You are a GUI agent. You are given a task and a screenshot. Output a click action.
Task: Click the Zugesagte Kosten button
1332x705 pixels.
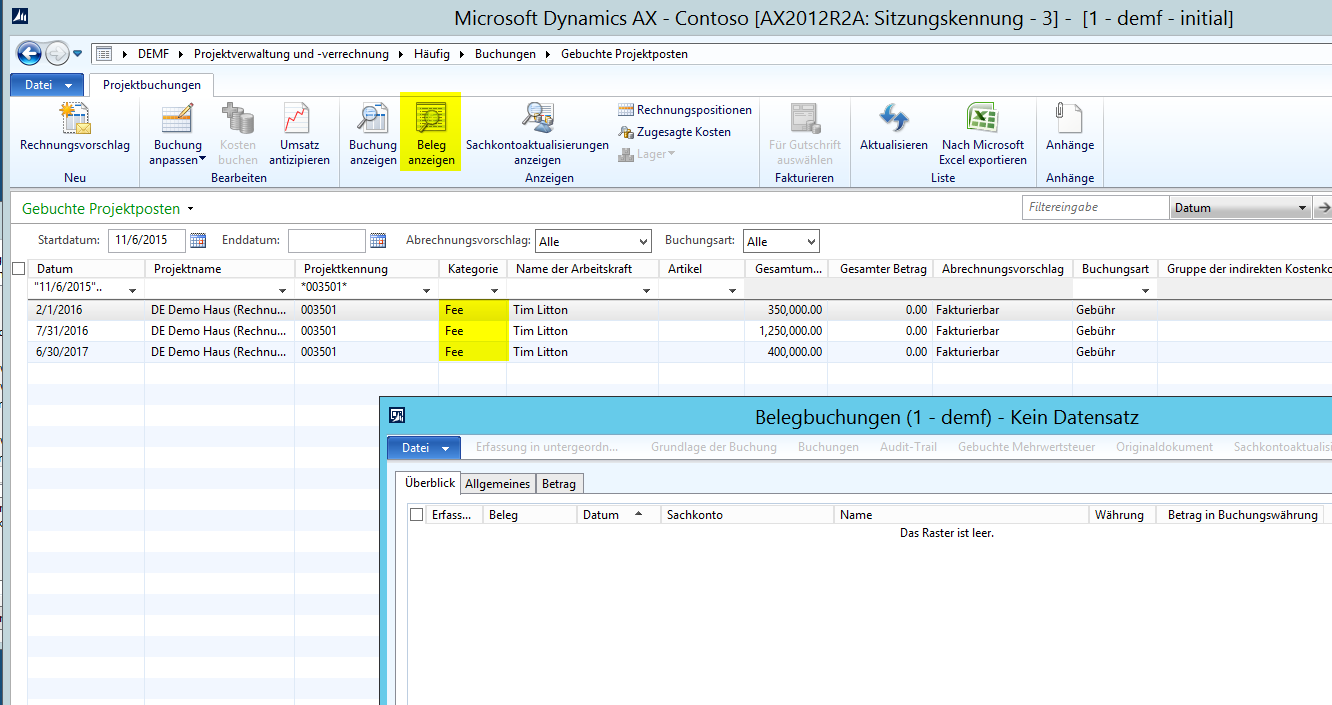point(674,132)
